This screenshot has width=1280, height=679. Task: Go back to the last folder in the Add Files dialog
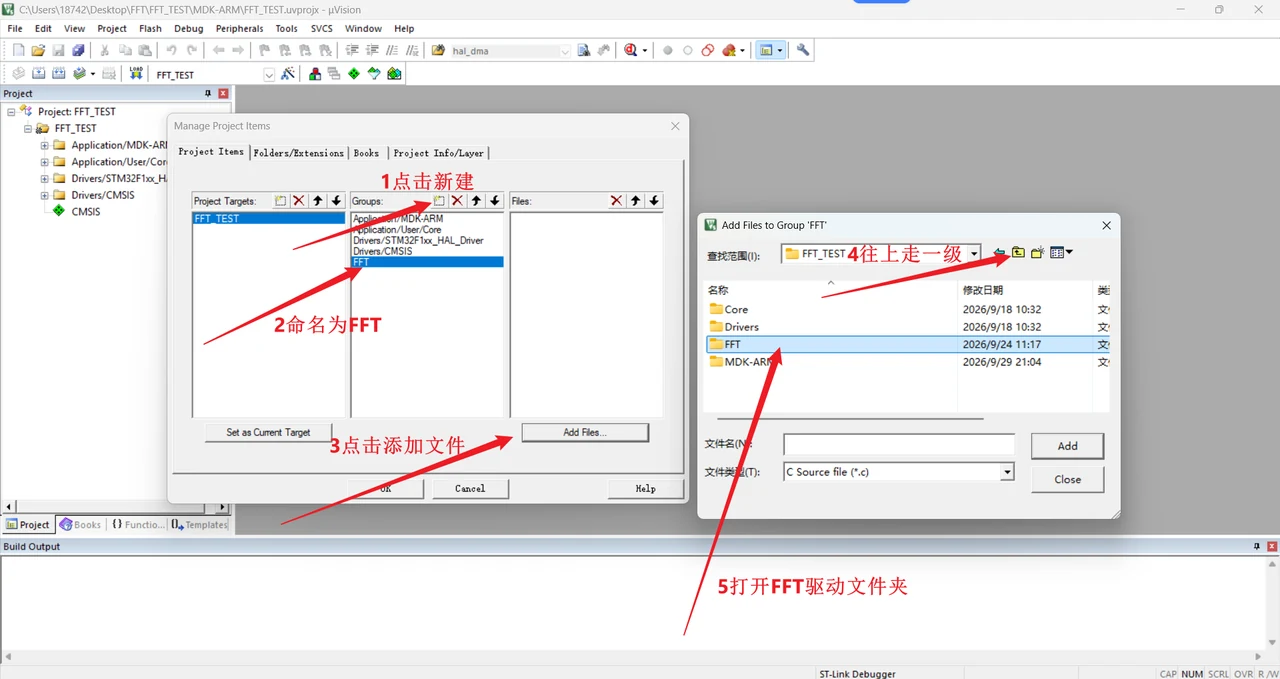click(999, 253)
